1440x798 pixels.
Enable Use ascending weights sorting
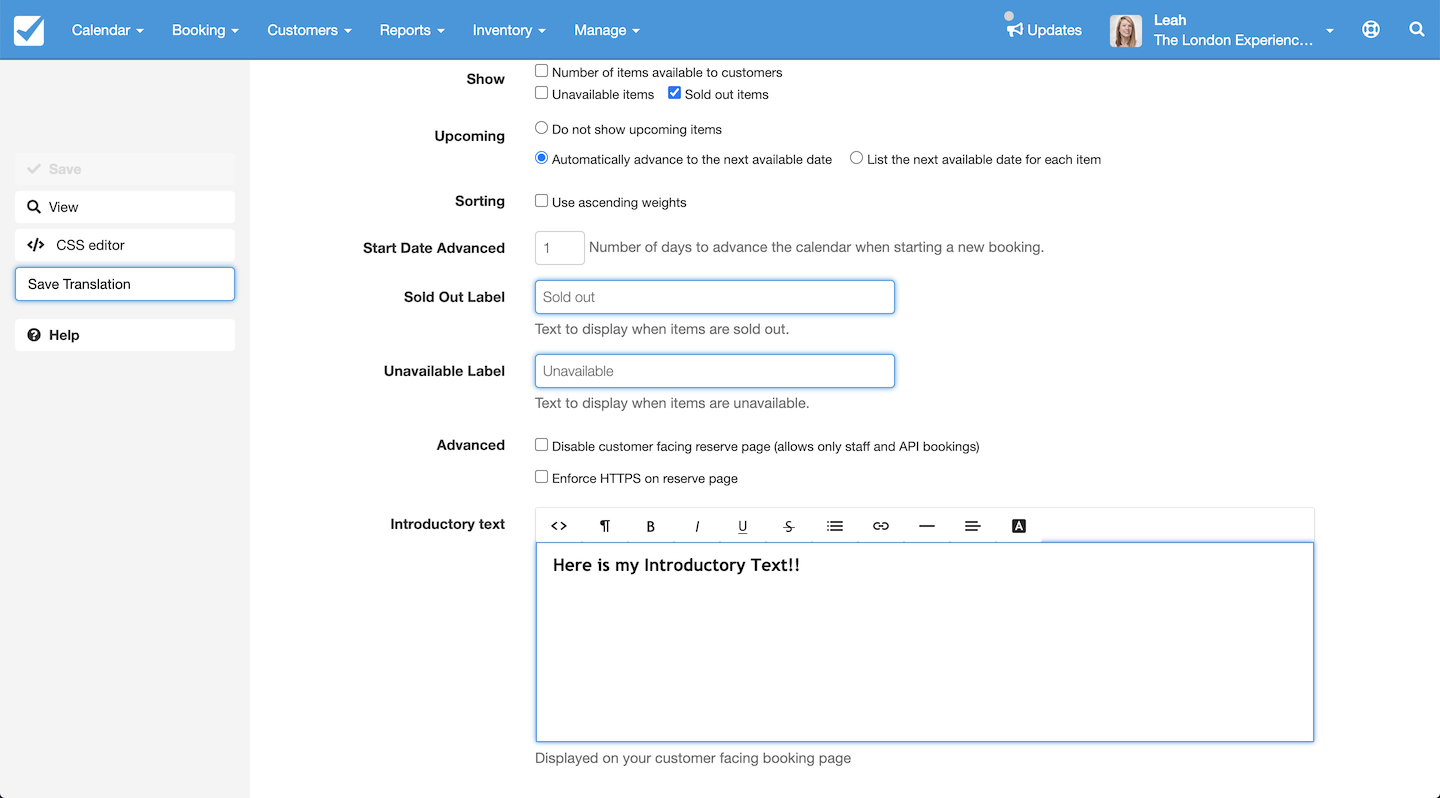coord(541,201)
